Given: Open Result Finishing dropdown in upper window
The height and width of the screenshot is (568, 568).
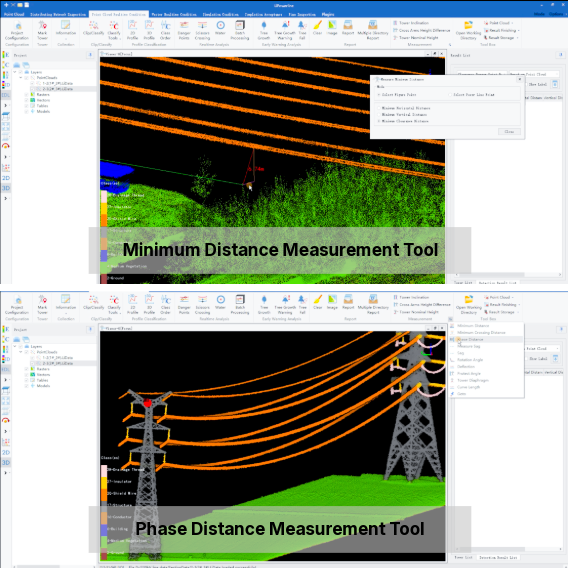Looking at the screenshot, I should 501,30.
